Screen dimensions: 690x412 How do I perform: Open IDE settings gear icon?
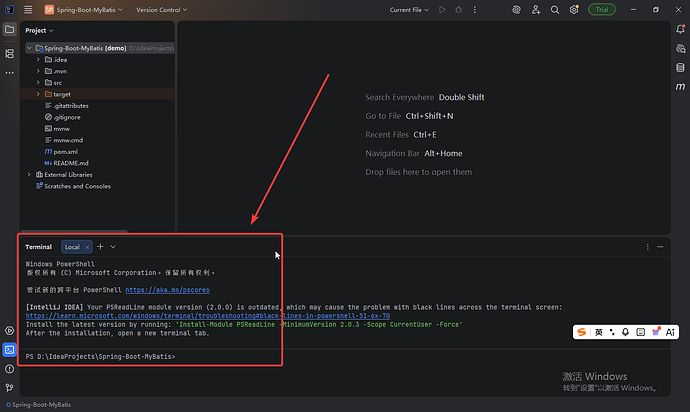point(574,10)
